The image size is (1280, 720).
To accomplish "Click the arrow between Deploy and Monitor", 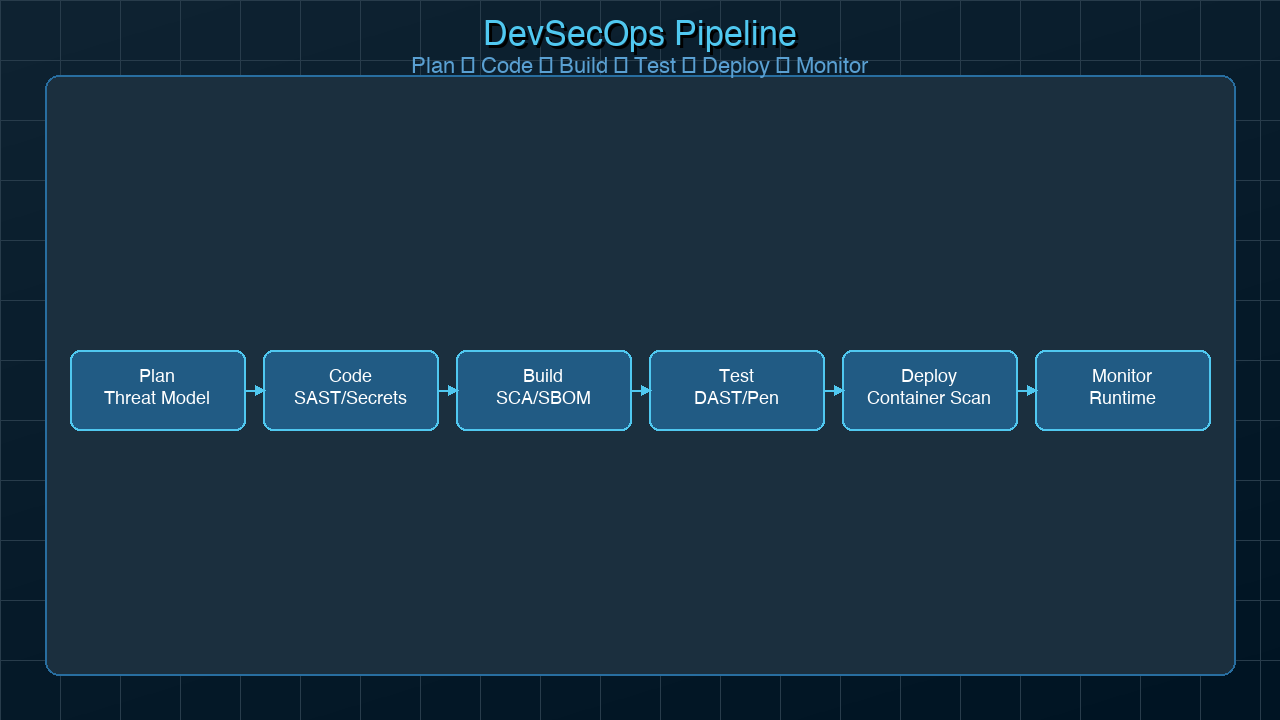I will 1025,390.
